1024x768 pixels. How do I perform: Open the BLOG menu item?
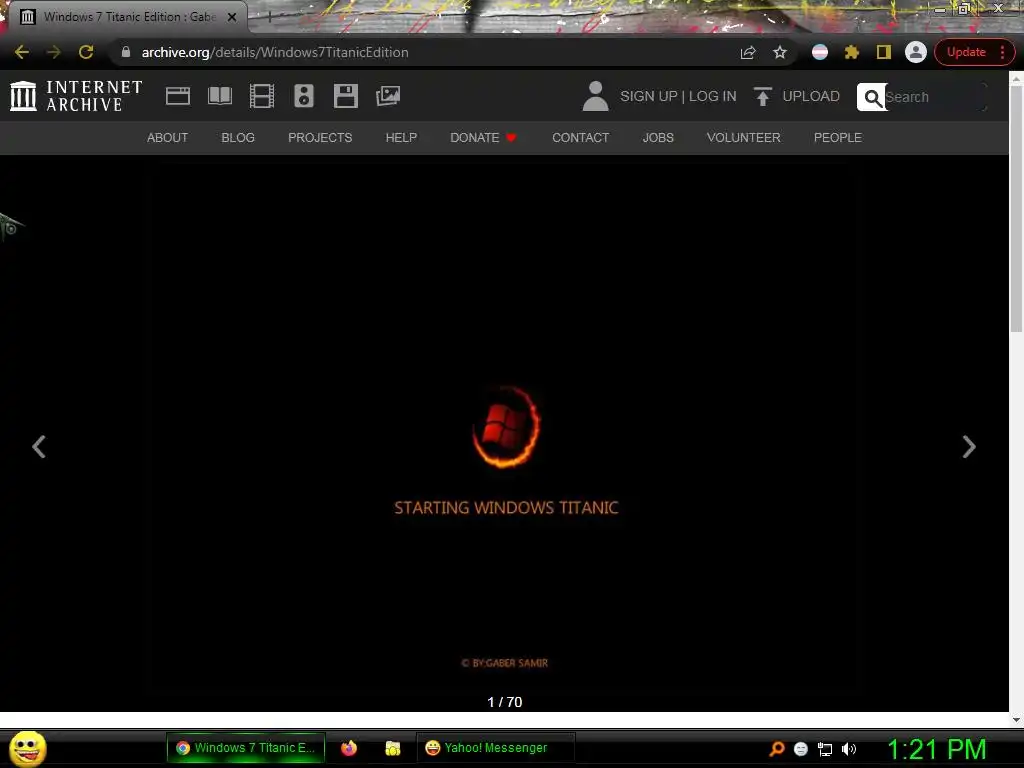(x=238, y=138)
